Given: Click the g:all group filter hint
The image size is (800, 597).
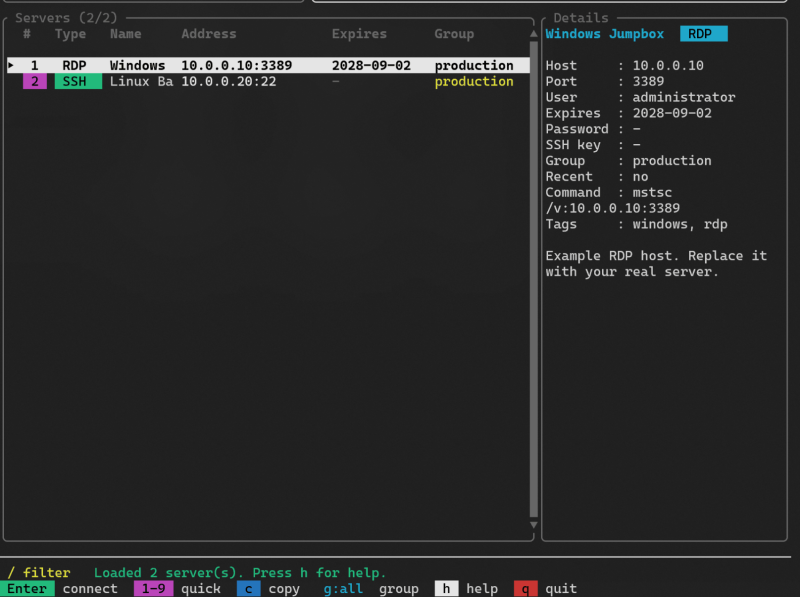Looking at the screenshot, I should click(343, 589).
